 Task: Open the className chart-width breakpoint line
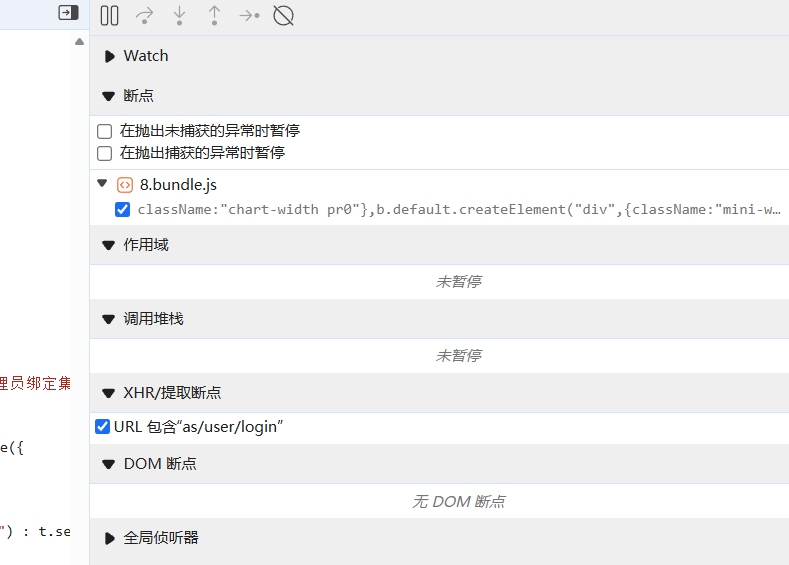point(459,209)
